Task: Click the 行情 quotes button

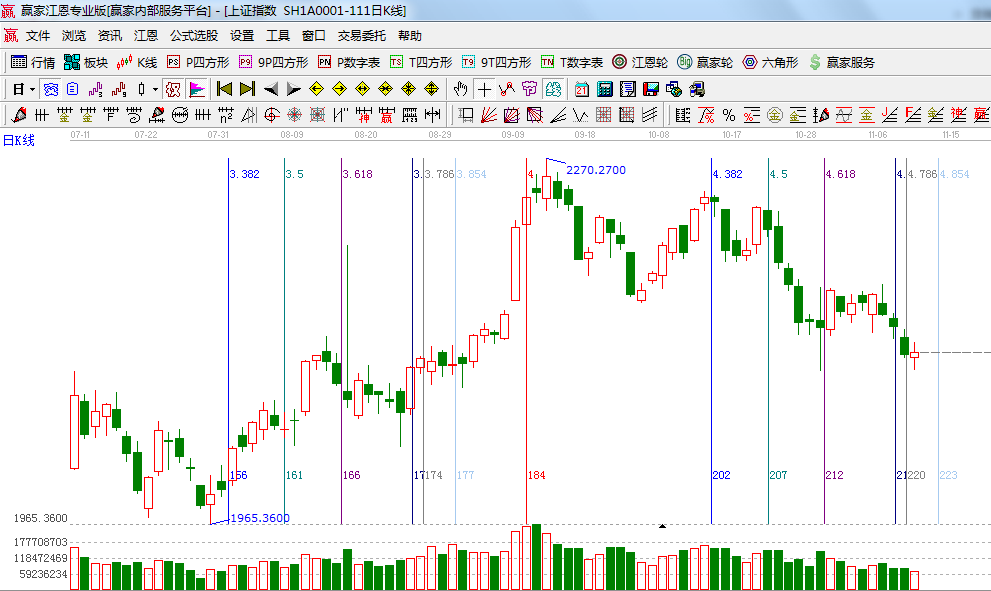Action: (x=33, y=62)
